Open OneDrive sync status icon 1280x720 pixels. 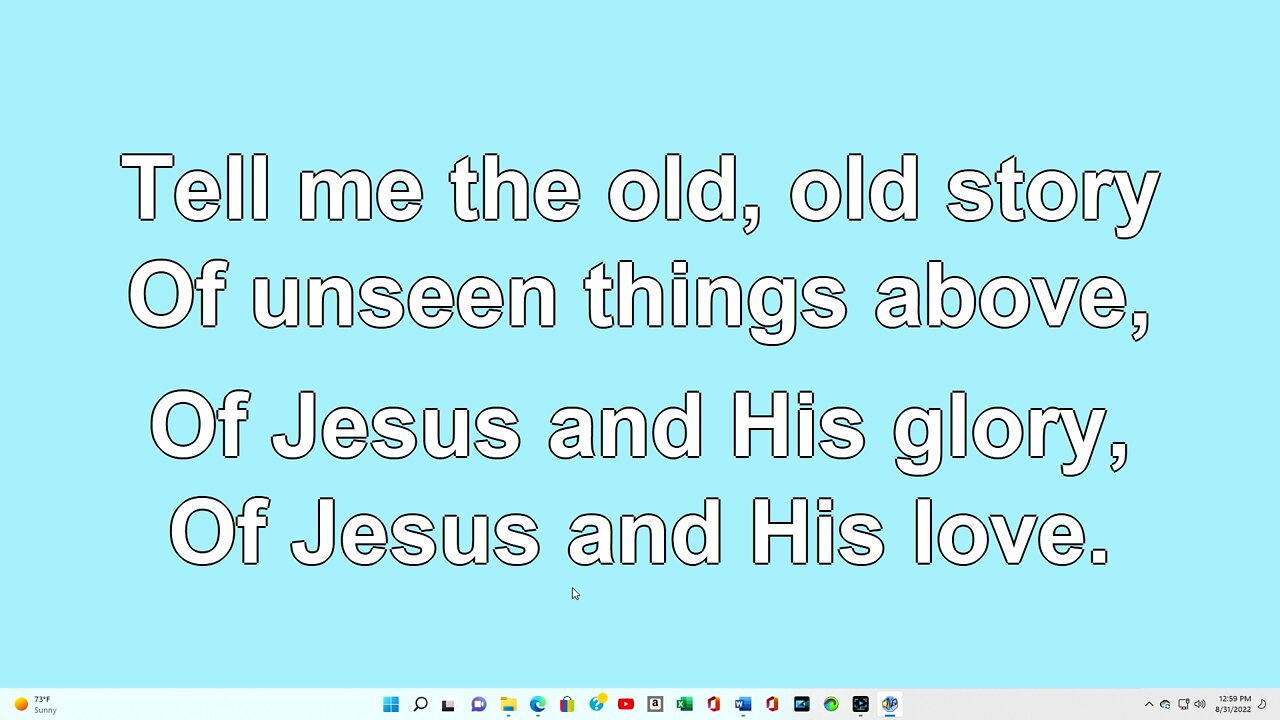1165,704
